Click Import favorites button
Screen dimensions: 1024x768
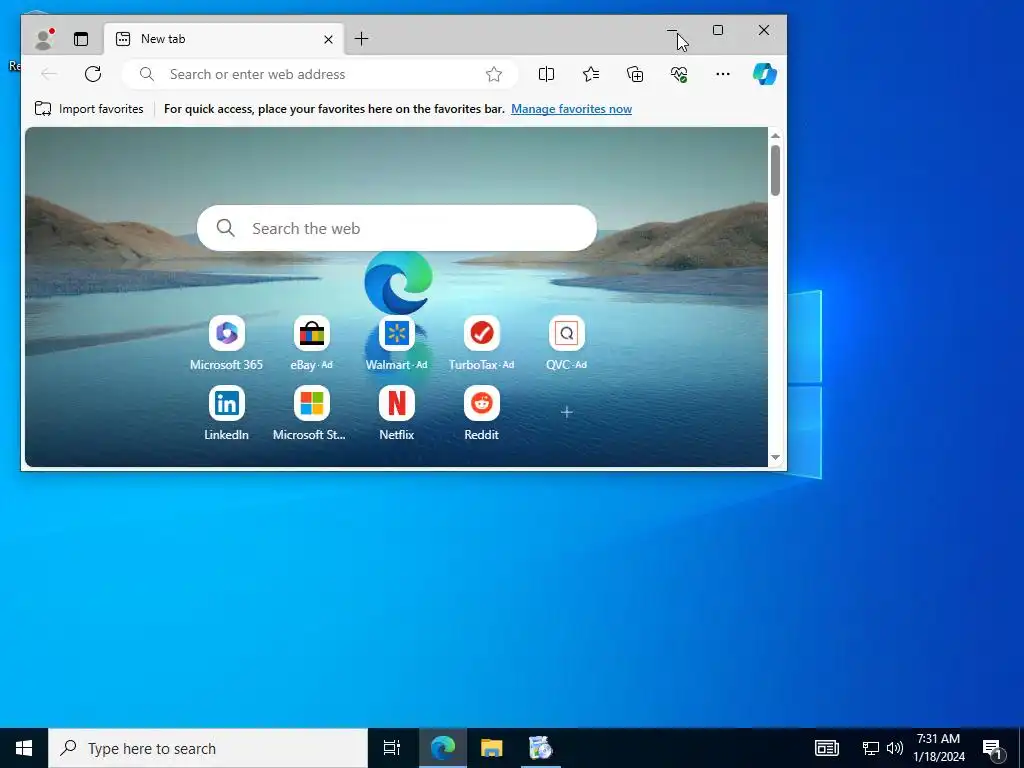tap(89, 109)
